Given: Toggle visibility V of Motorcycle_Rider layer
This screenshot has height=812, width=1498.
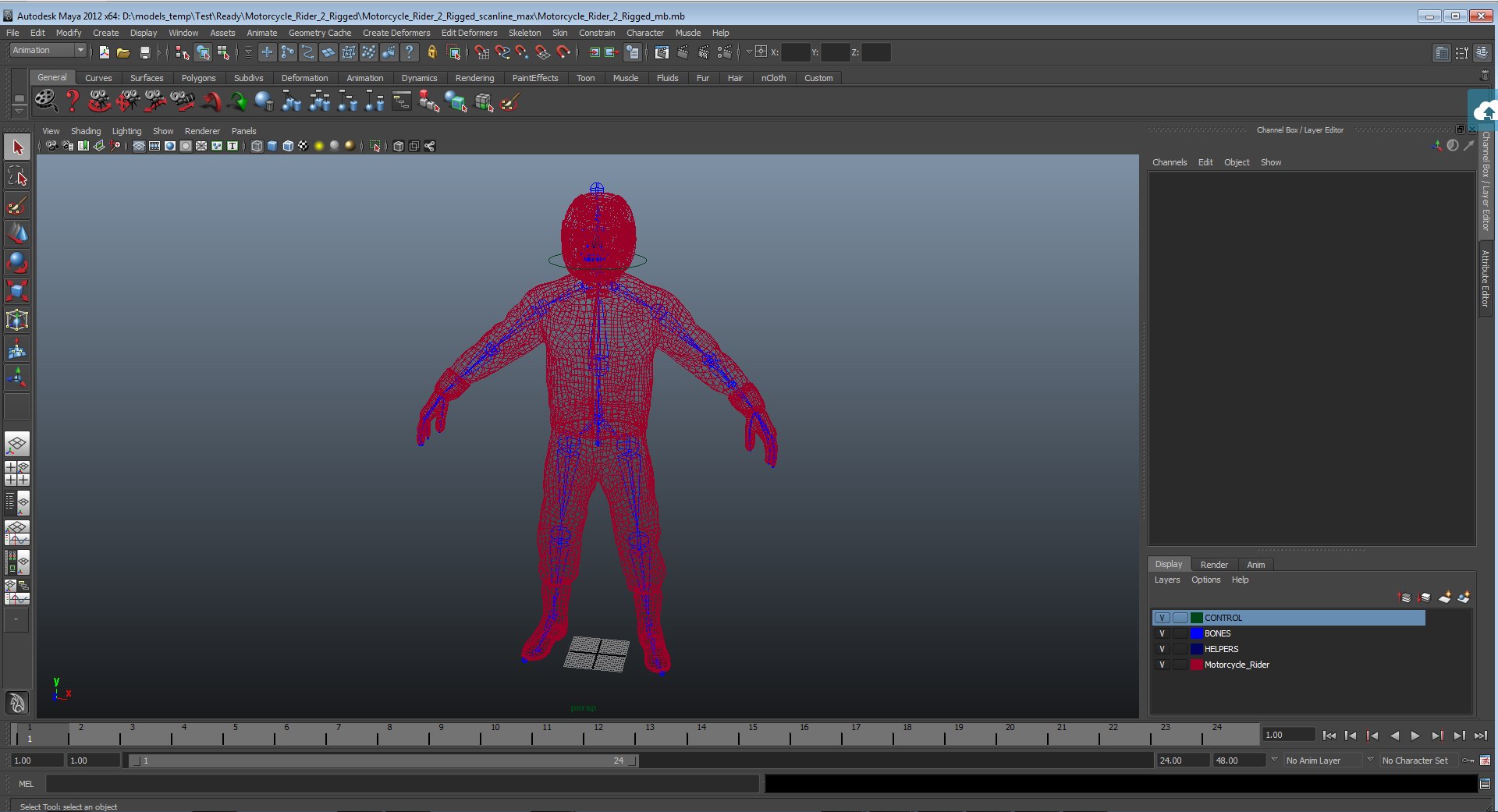Looking at the screenshot, I should coord(1162,665).
